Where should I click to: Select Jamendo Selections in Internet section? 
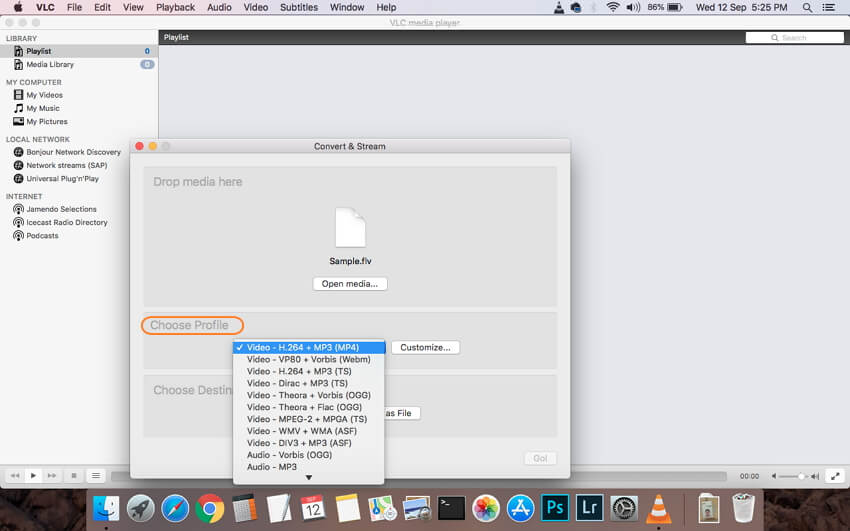(x=61, y=209)
